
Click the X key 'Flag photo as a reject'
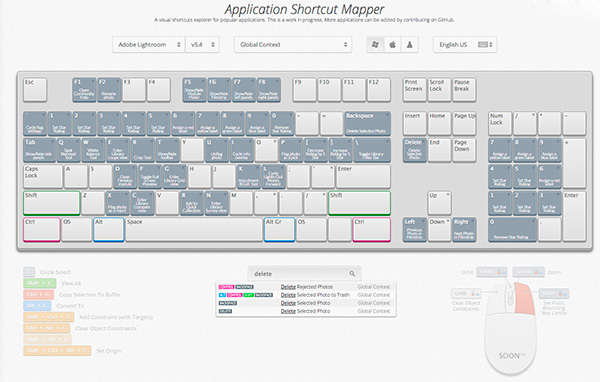coord(117,203)
